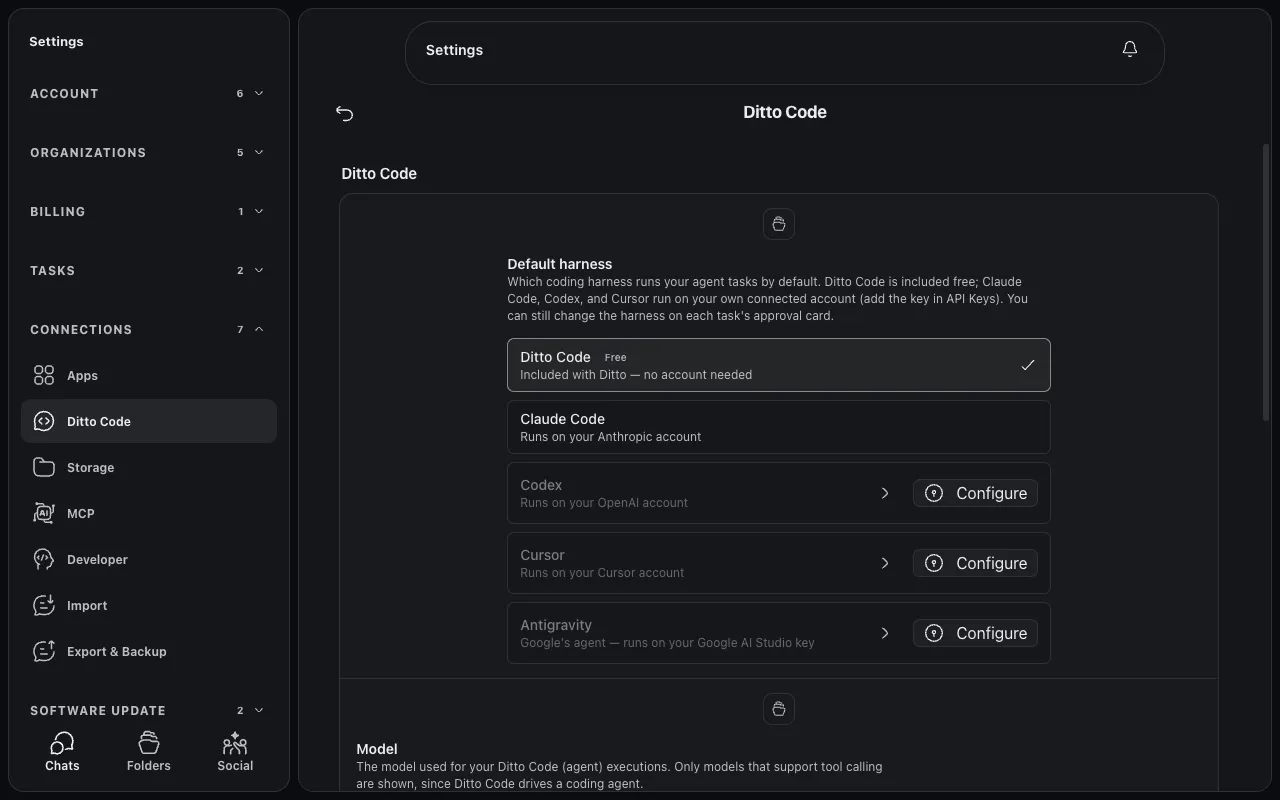Expand the Software Update section chevron
This screenshot has width=1280, height=800.
coord(259,710)
